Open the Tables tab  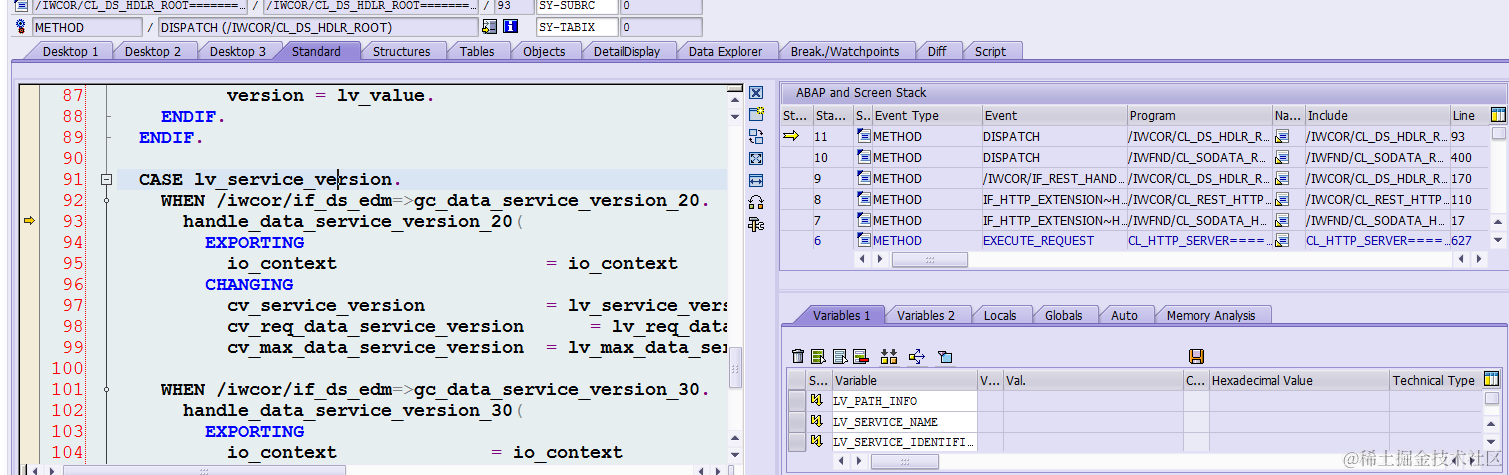[x=477, y=51]
